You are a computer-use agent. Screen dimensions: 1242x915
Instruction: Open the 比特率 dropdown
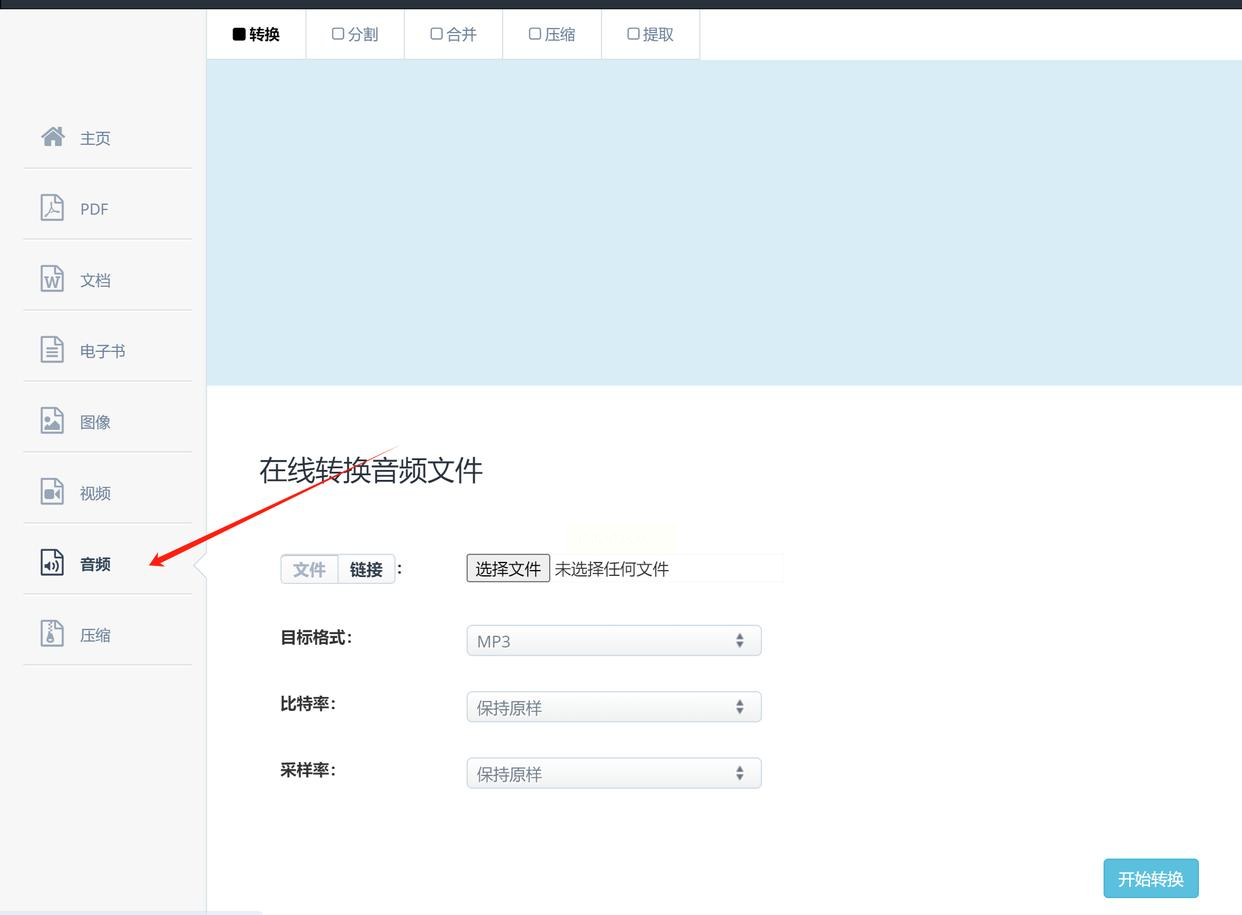click(614, 707)
